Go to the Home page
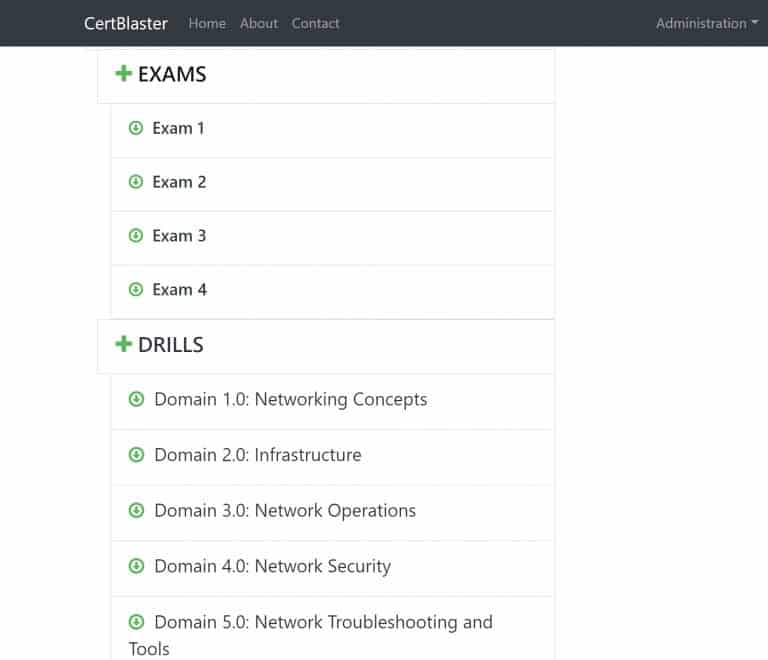The width and height of the screenshot is (768, 660). point(207,23)
